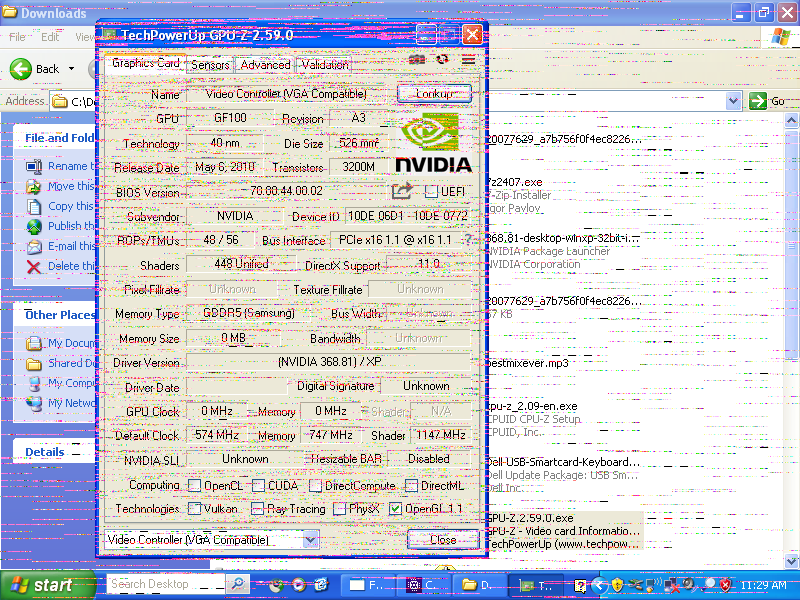Click the Lookup button
Viewport: 800px width, 600px height.
point(435,93)
